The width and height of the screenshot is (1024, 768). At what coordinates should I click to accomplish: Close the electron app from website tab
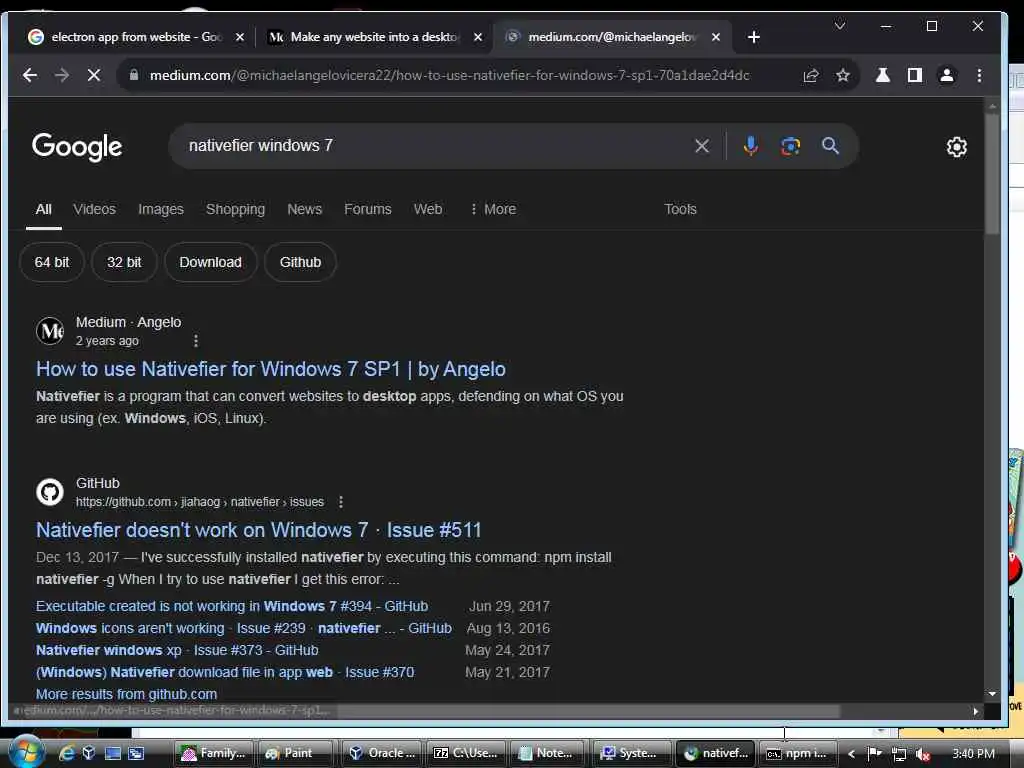coord(240,37)
